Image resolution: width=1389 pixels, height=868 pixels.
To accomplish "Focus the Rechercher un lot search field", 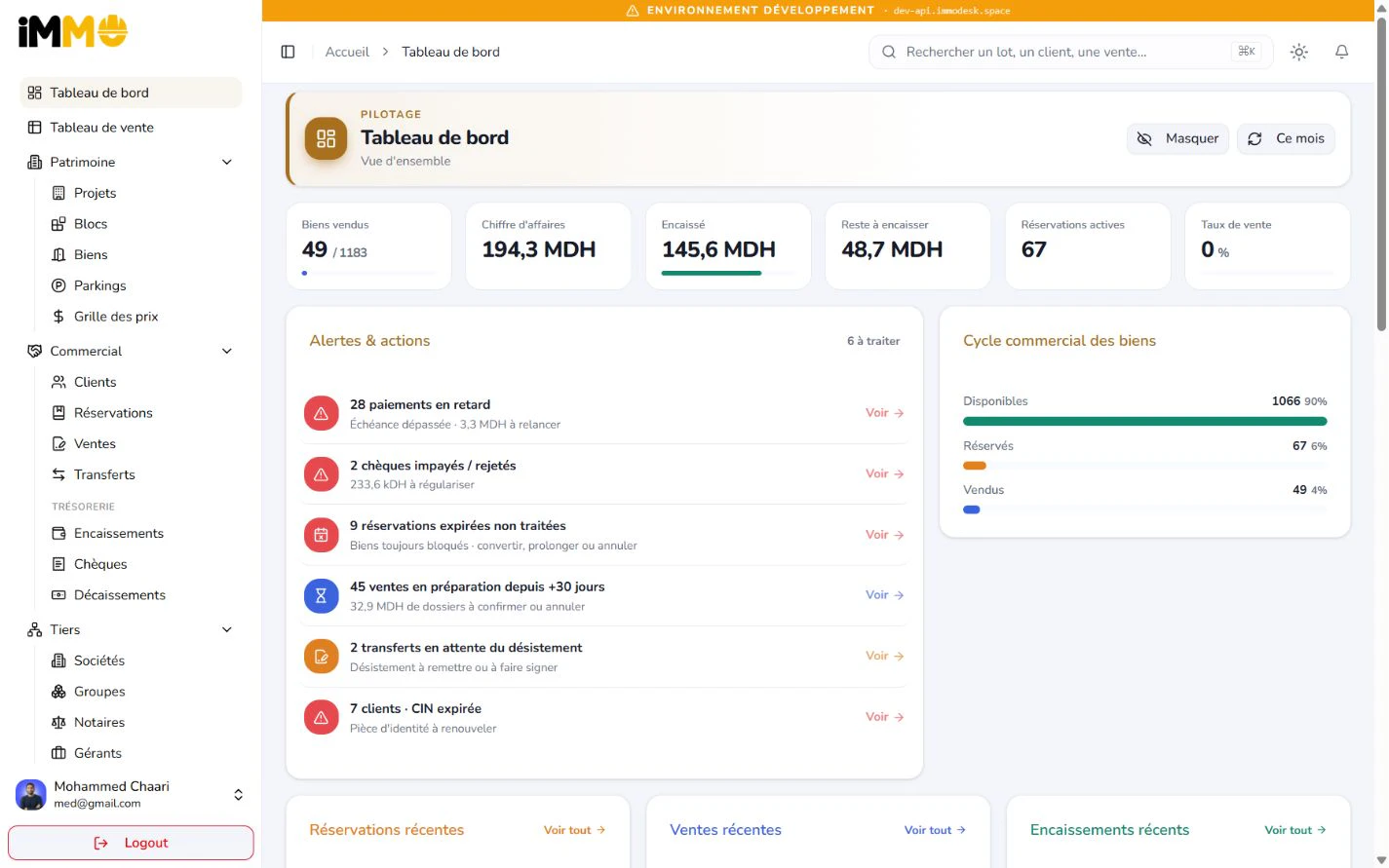I will [x=1070, y=52].
